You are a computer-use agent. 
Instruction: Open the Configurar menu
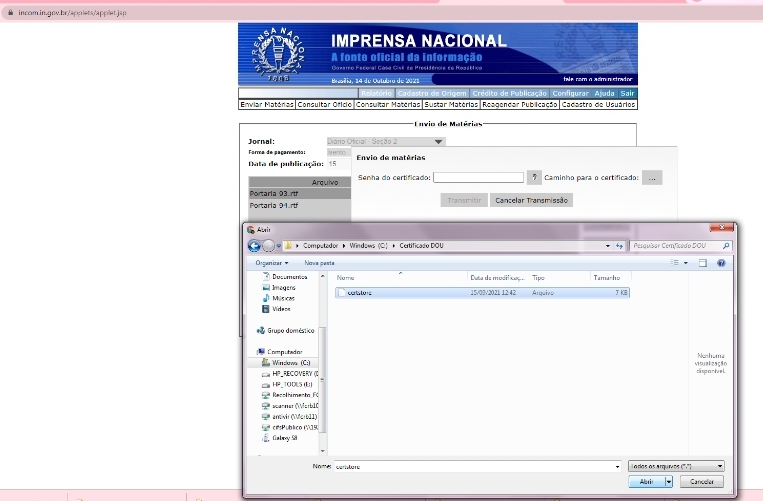(x=570, y=93)
